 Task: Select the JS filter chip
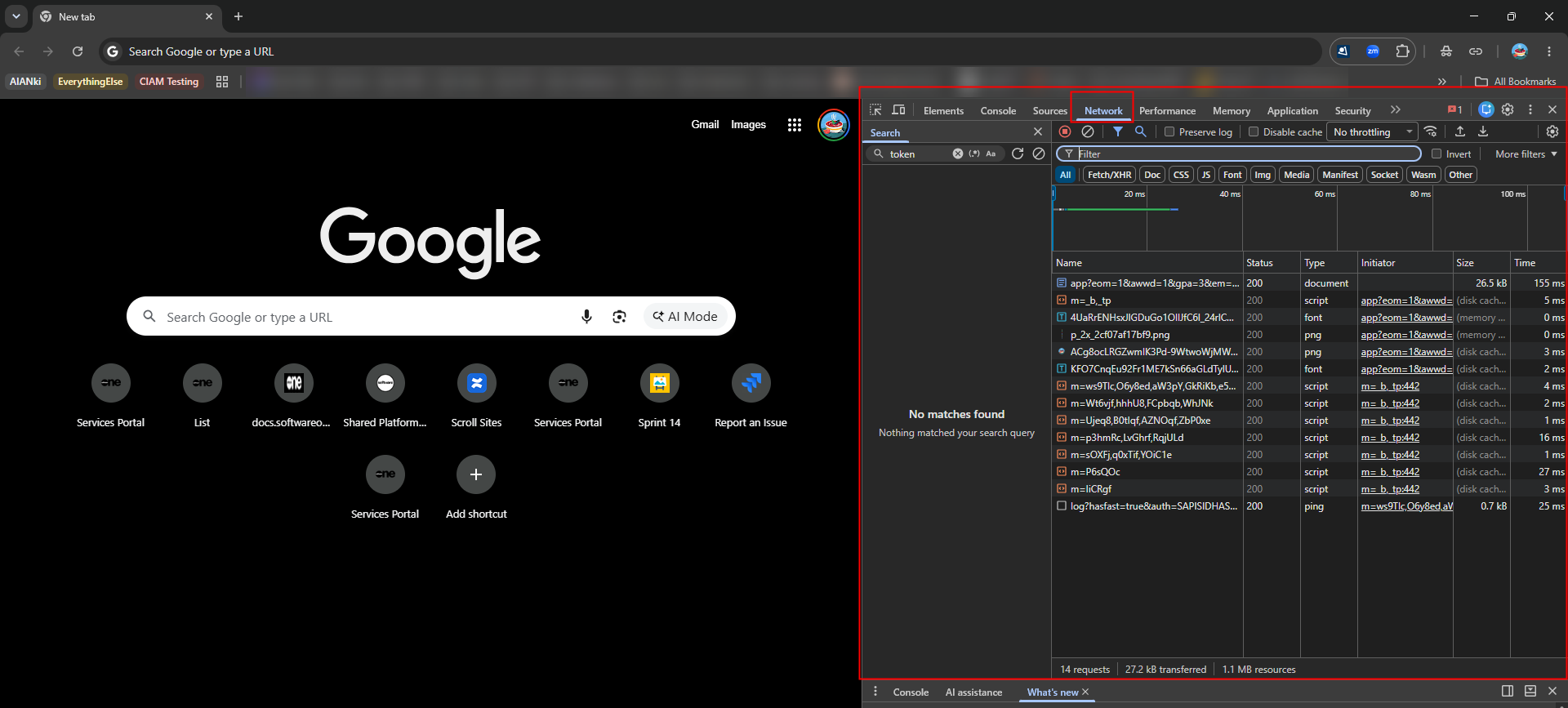point(1206,175)
